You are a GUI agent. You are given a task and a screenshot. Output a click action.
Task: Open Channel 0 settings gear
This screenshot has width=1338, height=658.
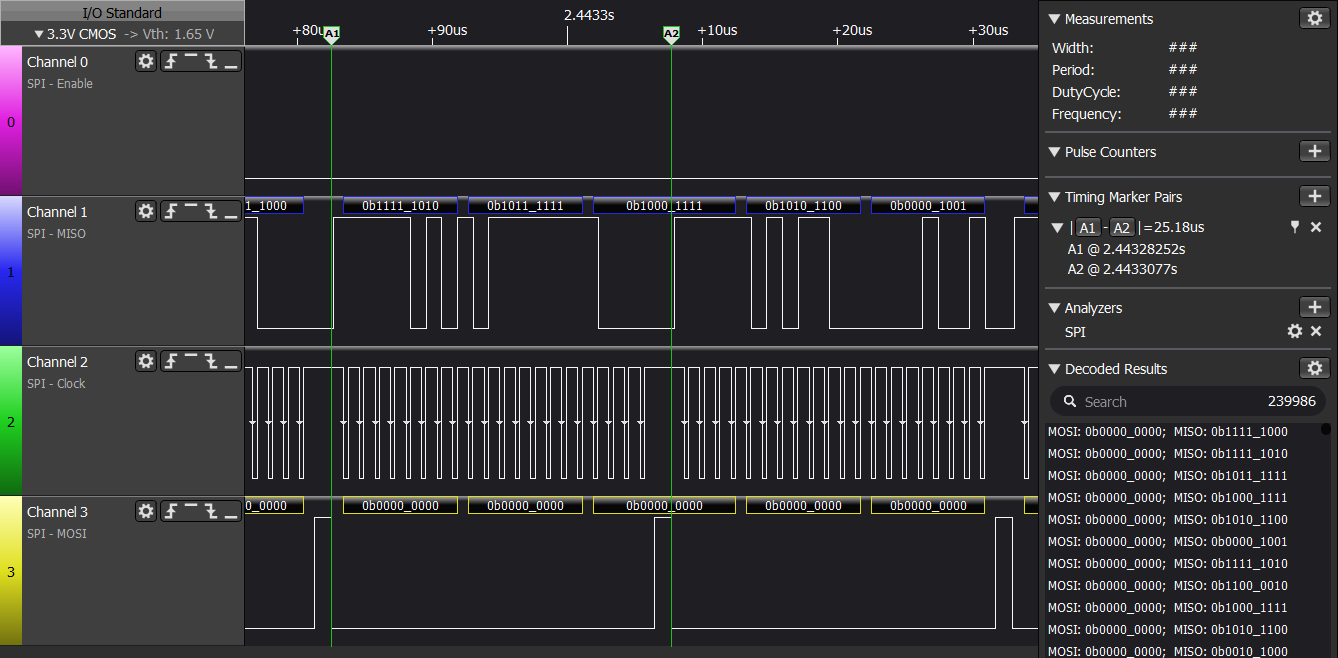[x=146, y=62]
